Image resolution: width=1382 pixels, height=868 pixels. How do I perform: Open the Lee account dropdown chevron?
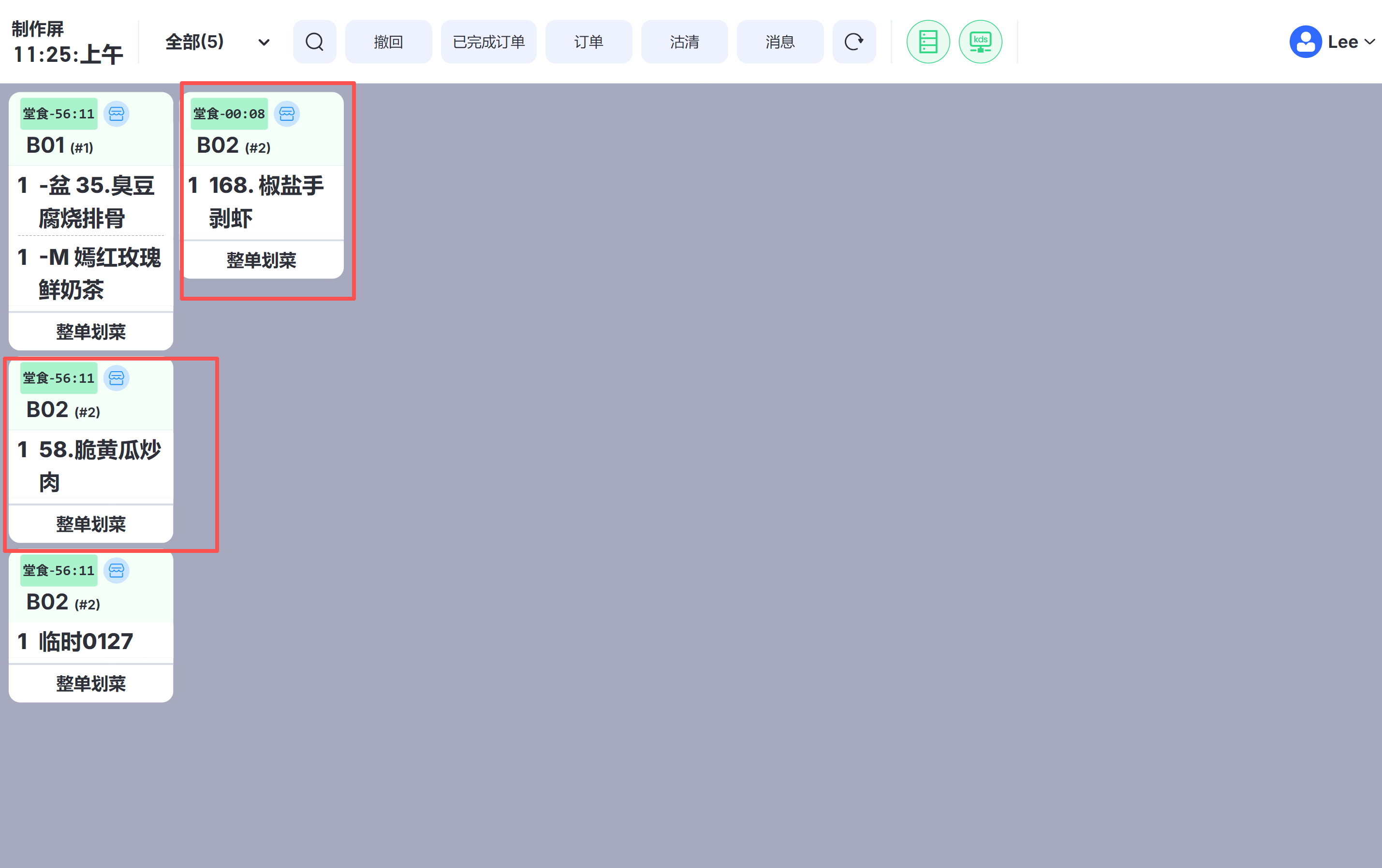click(1370, 42)
